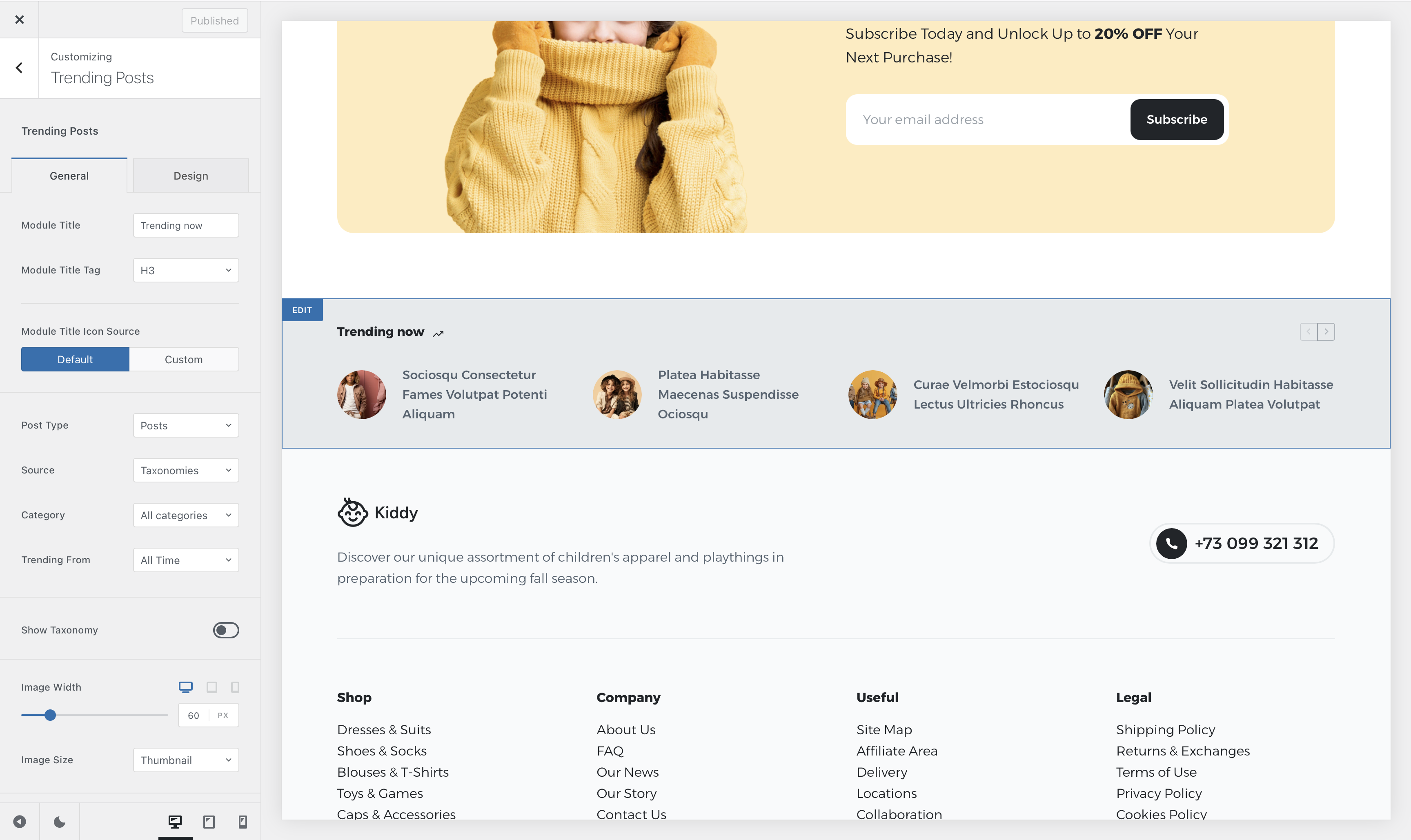The width and height of the screenshot is (1411, 840).
Task: Open Curae Velmorbi Estociosqu post title
Action: pos(996,395)
